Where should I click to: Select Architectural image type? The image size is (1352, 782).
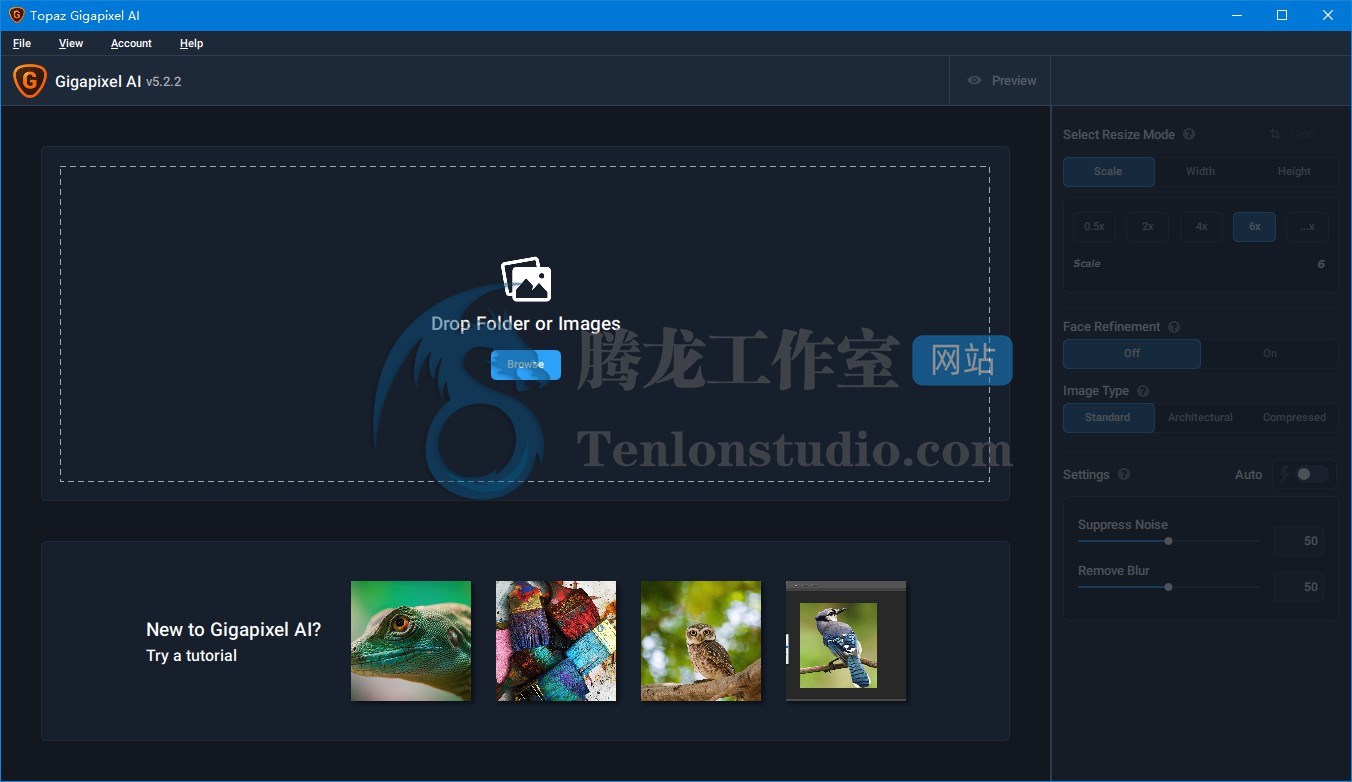[x=1200, y=417]
